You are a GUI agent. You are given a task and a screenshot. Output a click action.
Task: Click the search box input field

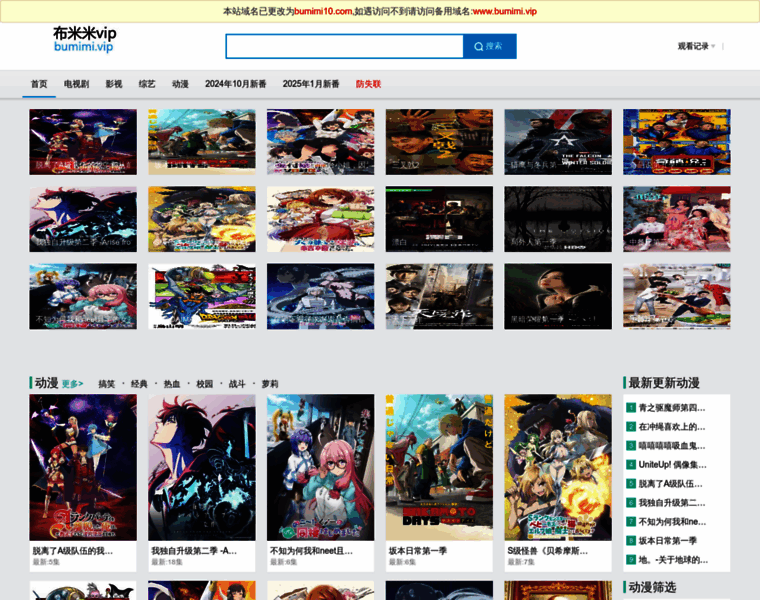coord(345,47)
